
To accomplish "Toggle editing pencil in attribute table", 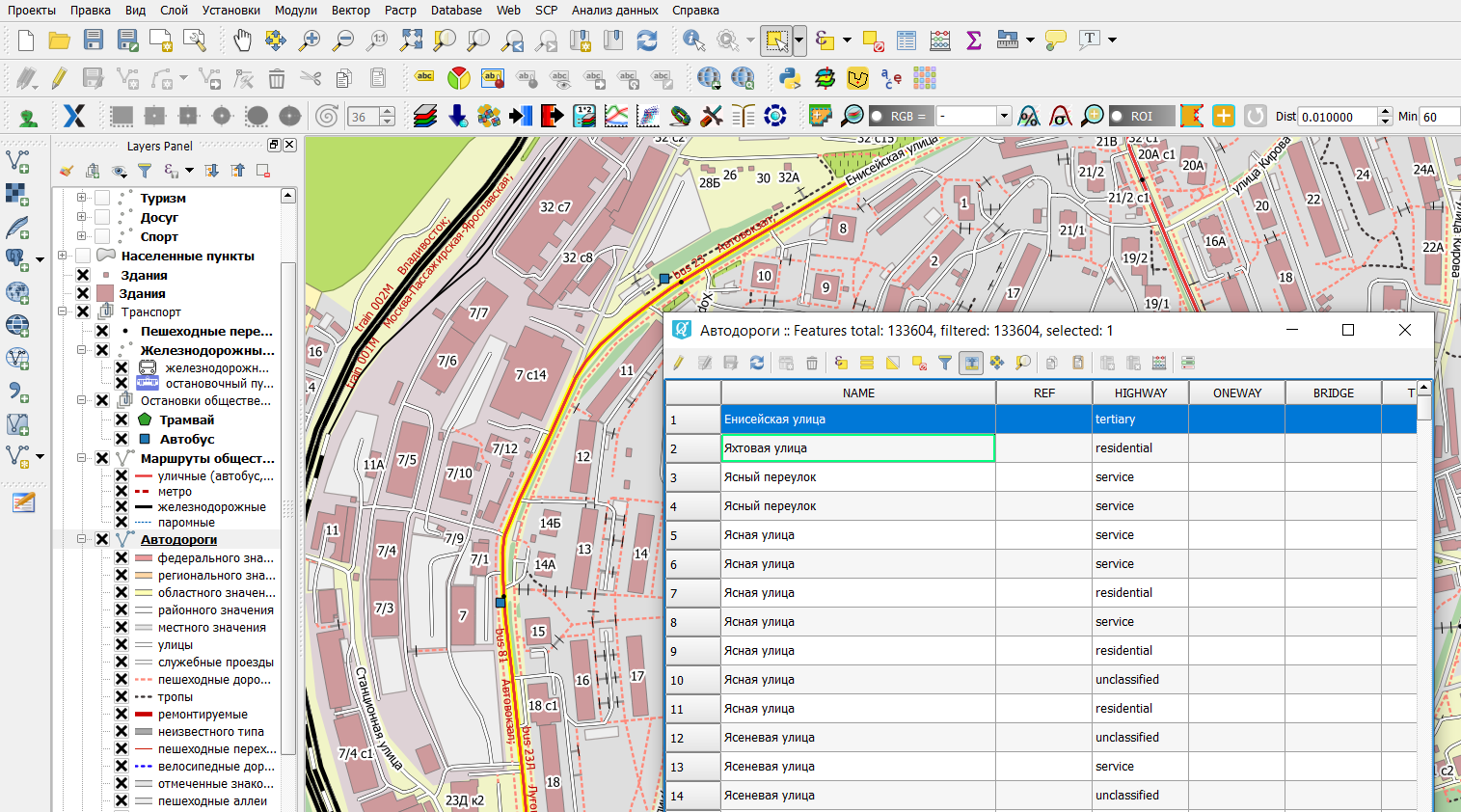I will pyautogui.click(x=679, y=363).
